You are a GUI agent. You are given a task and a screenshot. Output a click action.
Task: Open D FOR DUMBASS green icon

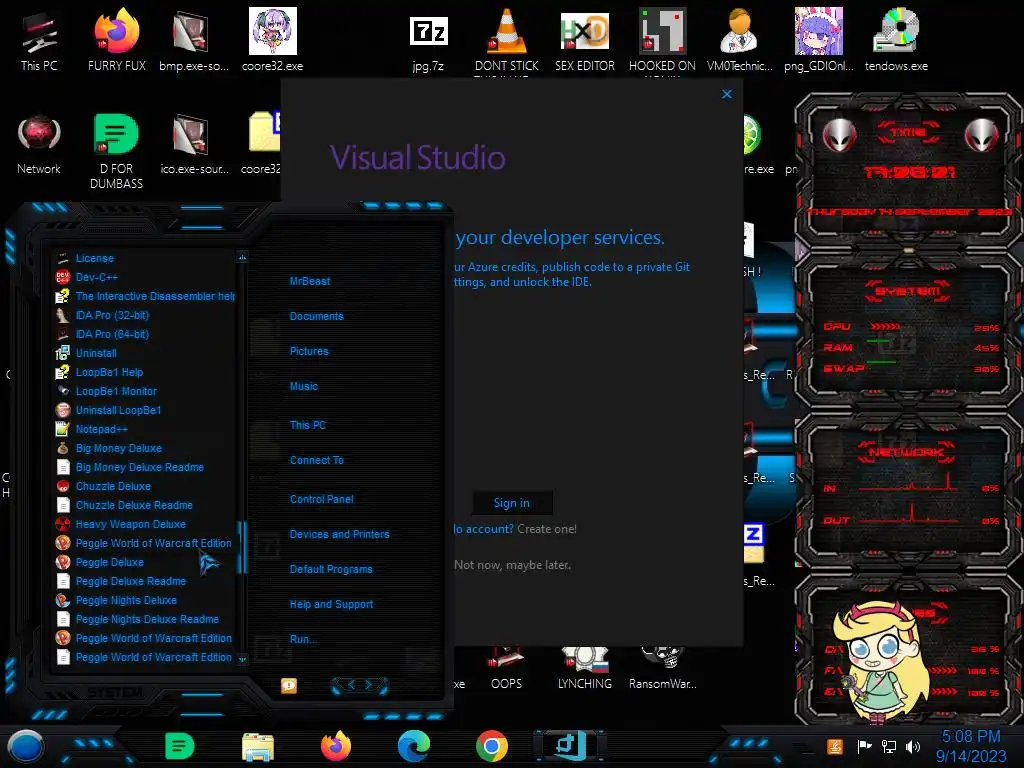click(116, 152)
